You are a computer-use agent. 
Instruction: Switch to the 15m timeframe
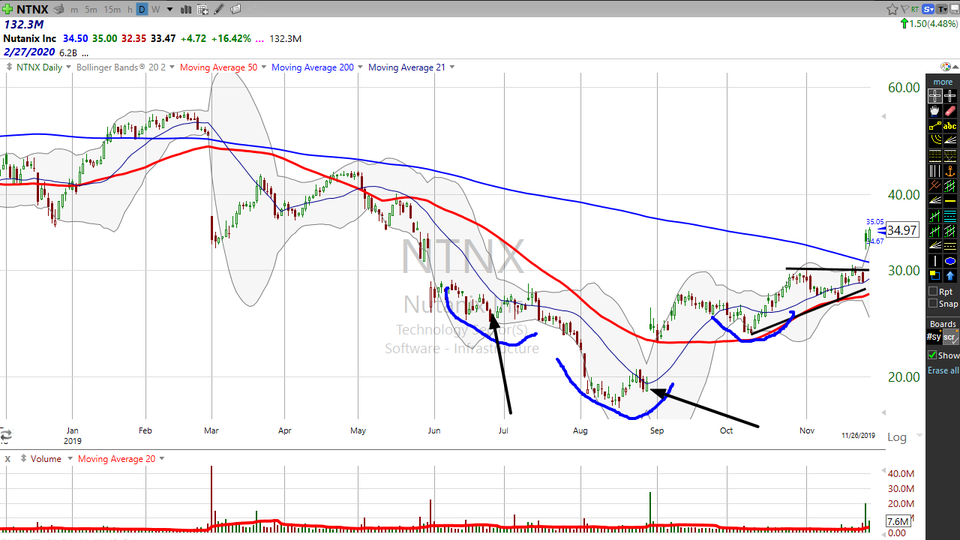point(112,9)
